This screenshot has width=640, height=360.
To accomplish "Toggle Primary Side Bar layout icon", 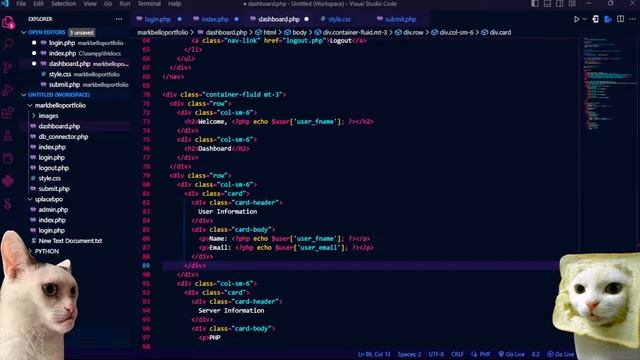I will coord(535,4).
